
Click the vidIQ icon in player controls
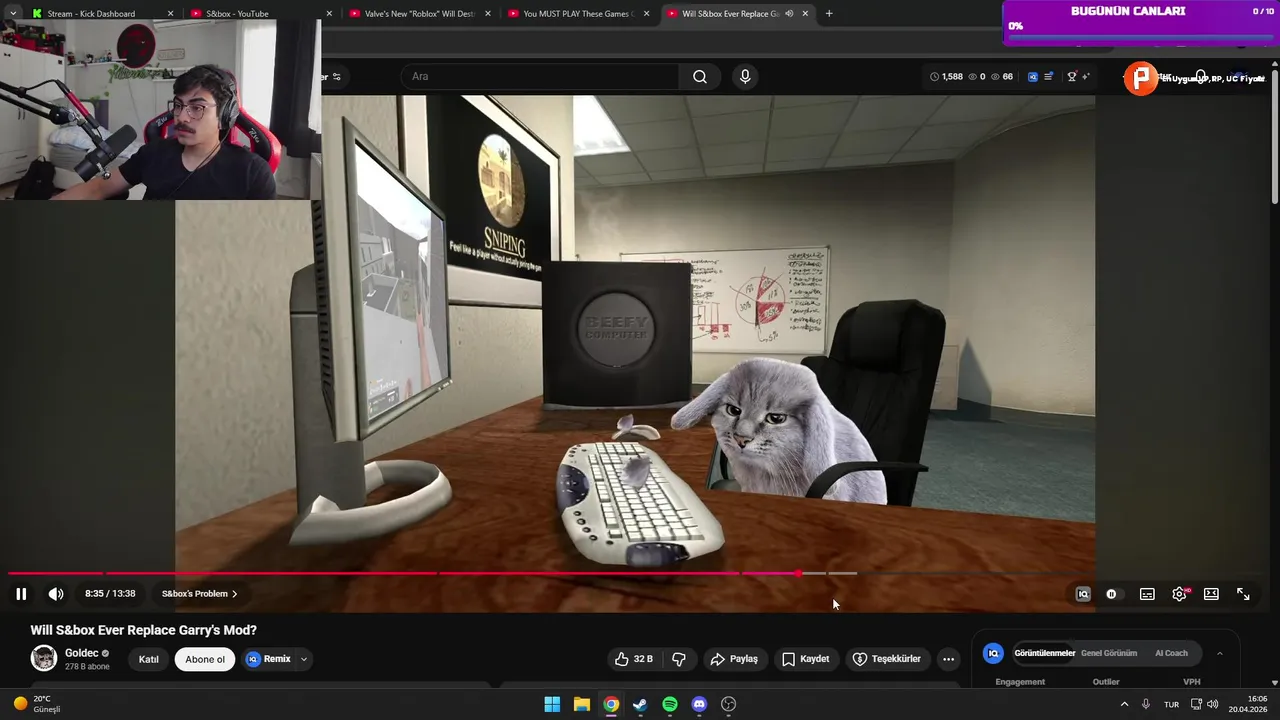[x=1083, y=594]
